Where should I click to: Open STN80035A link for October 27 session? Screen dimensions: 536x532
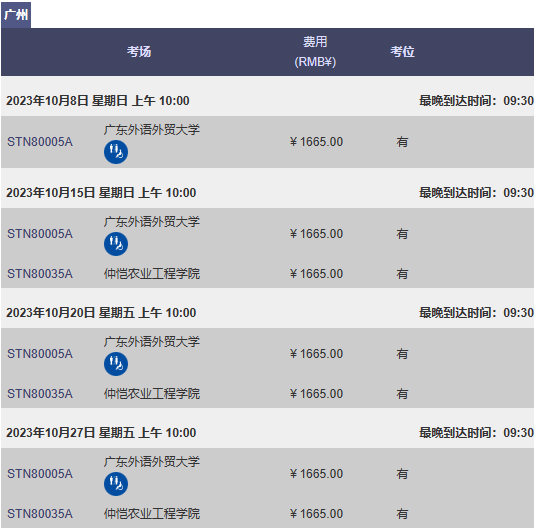tap(40, 514)
